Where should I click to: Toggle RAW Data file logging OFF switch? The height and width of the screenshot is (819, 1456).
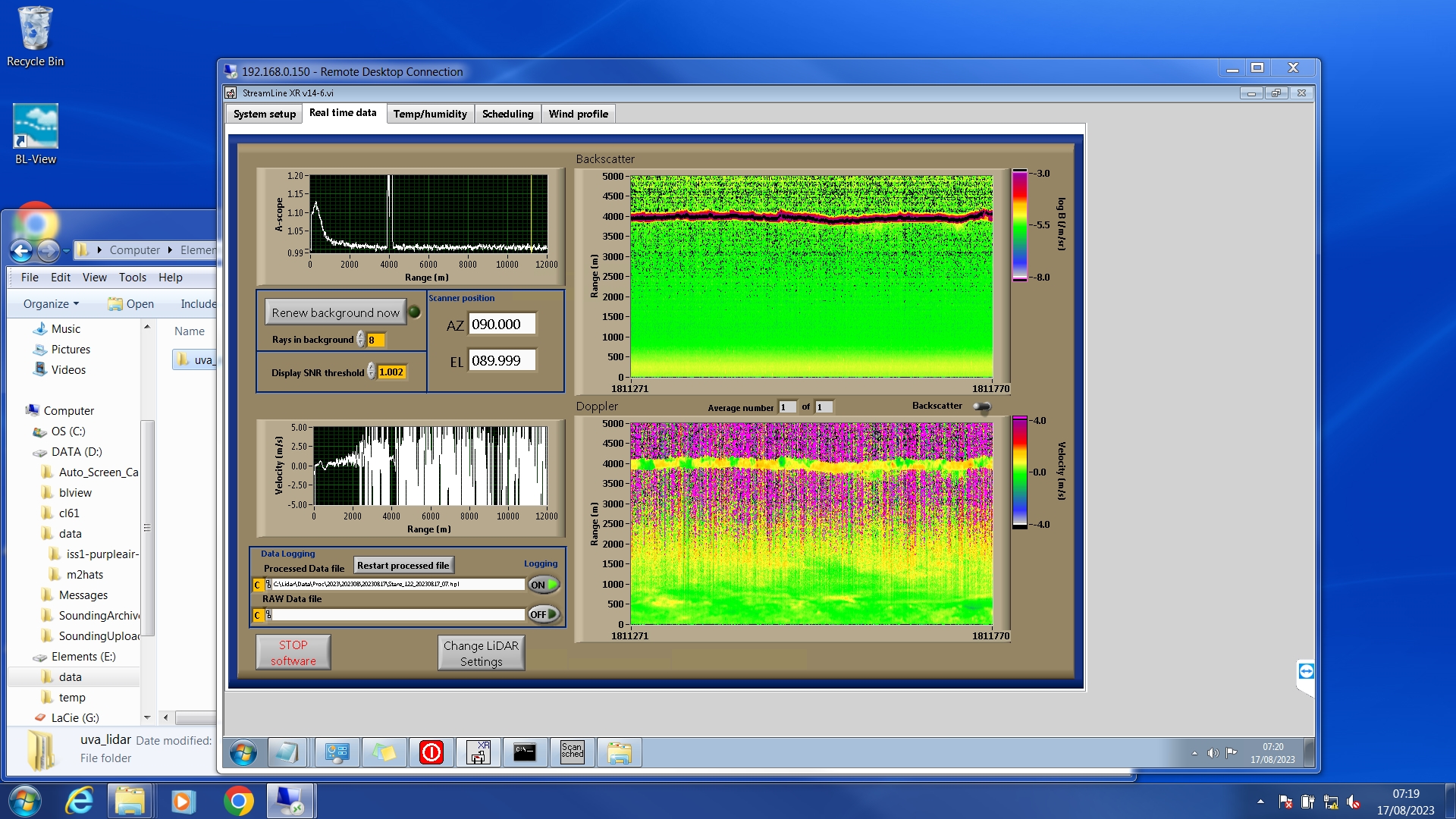544,614
